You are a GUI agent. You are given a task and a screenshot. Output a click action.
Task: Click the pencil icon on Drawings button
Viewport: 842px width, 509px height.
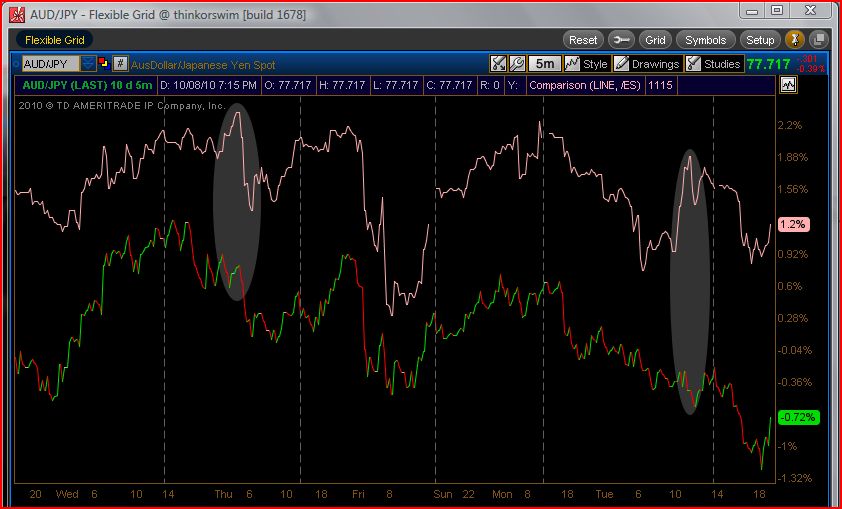621,64
